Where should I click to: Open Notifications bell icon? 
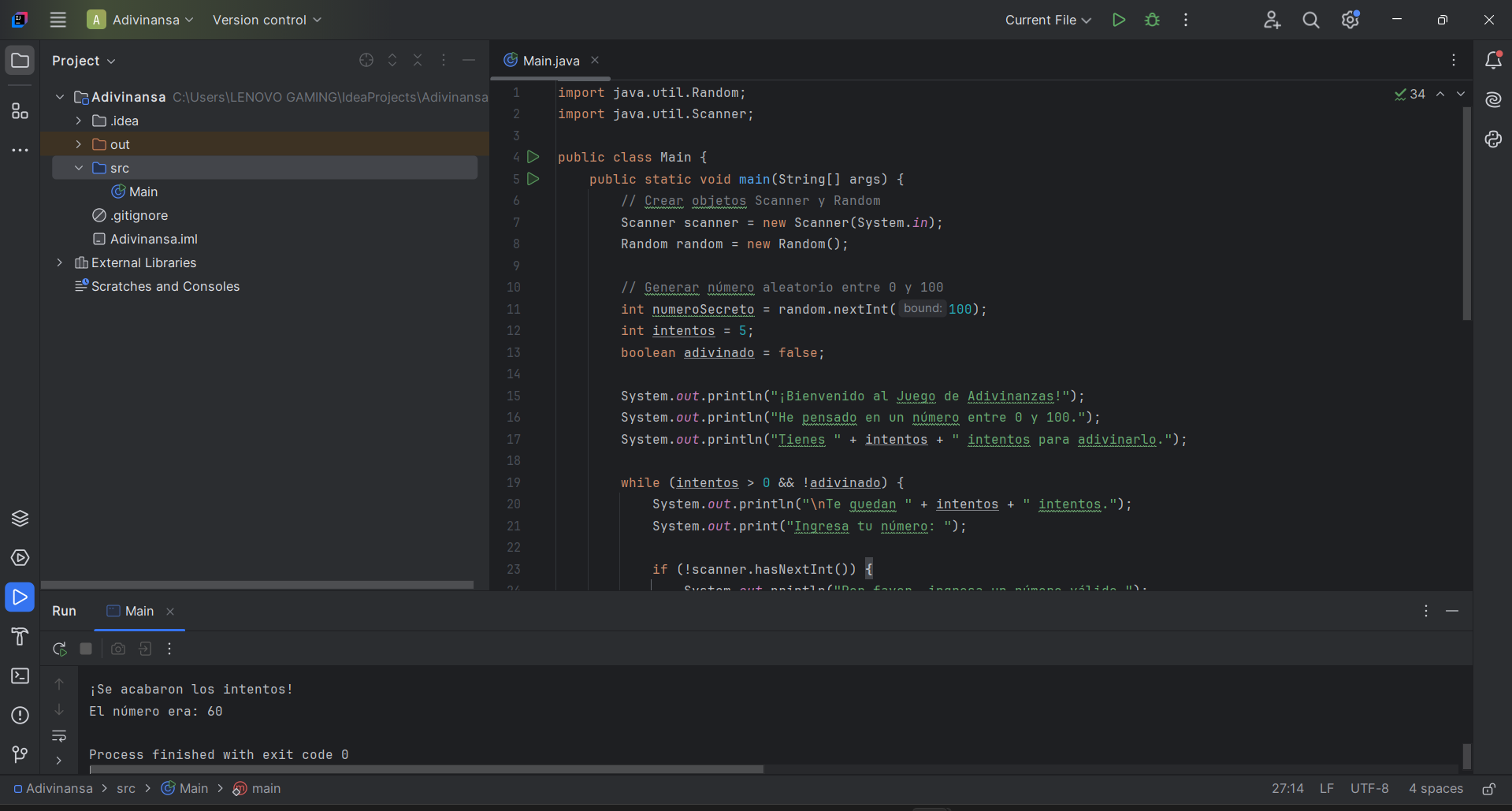tap(1493, 60)
